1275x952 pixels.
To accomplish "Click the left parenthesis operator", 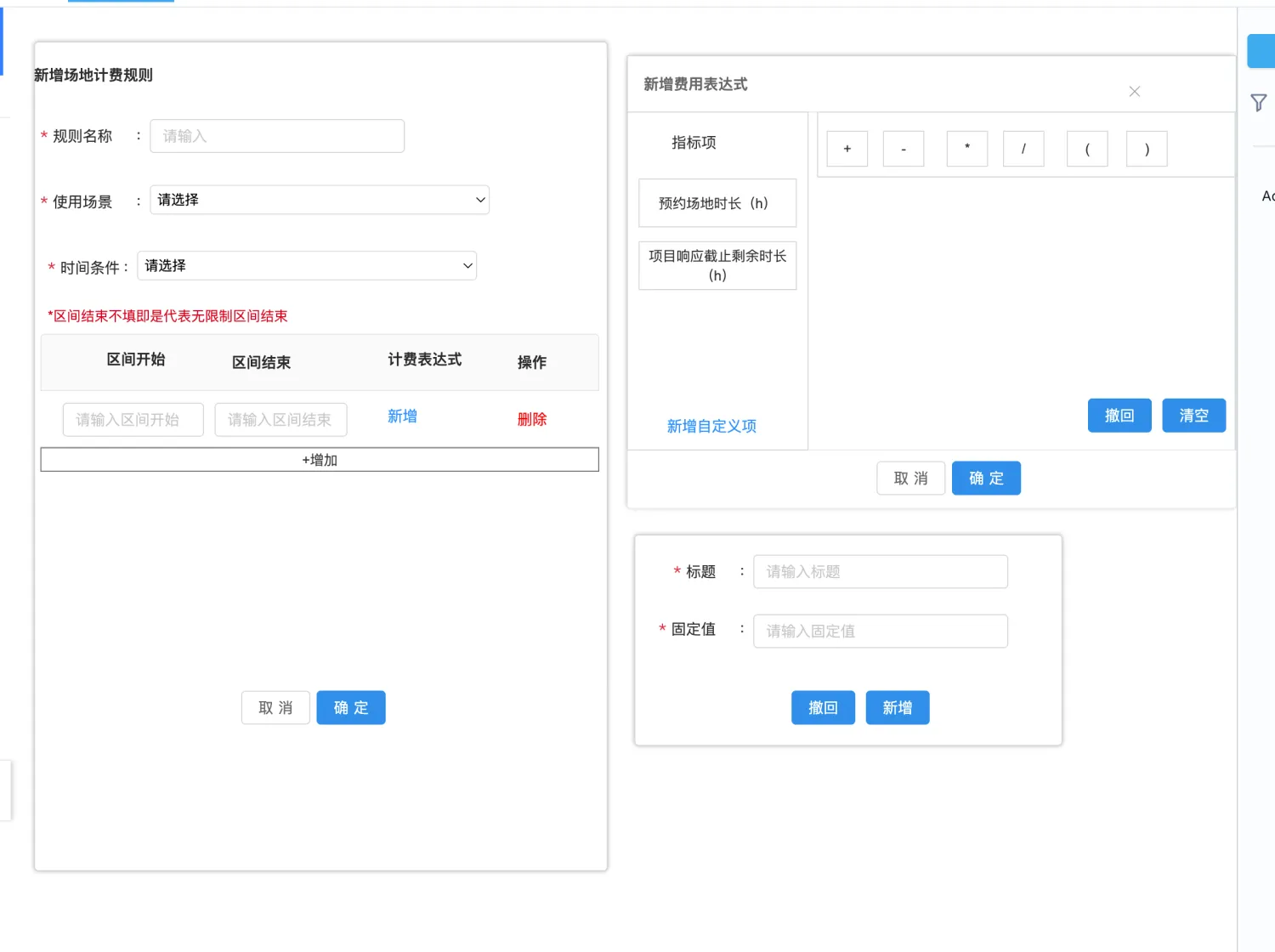I will (1086, 148).
